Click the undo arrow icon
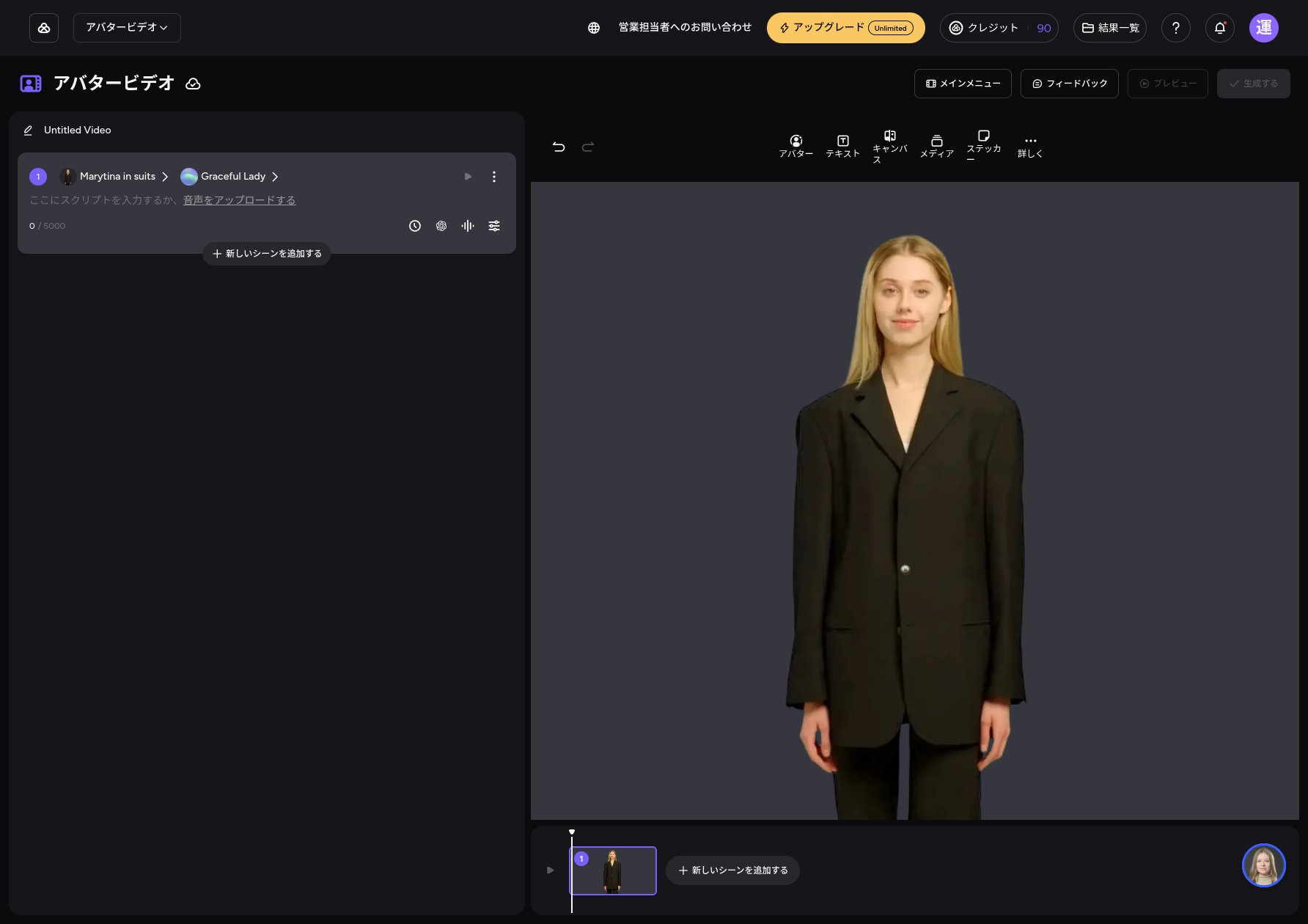 click(x=559, y=147)
